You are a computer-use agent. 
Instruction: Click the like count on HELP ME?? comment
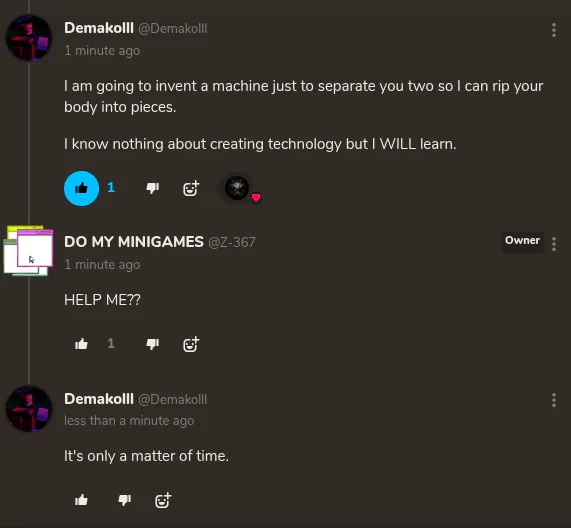pyautogui.click(x=111, y=343)
